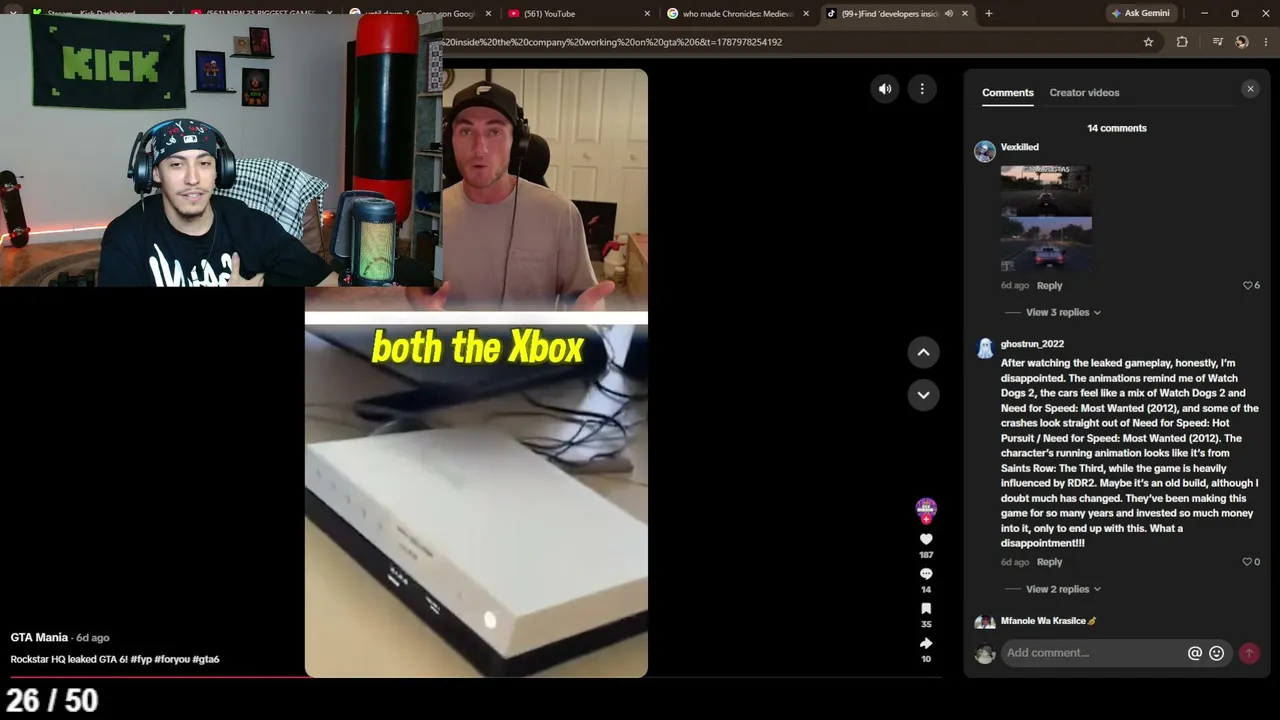The image size is (1280, 720).
Task: Open the #gta6 hashtag link
Action: click(206, 660)
